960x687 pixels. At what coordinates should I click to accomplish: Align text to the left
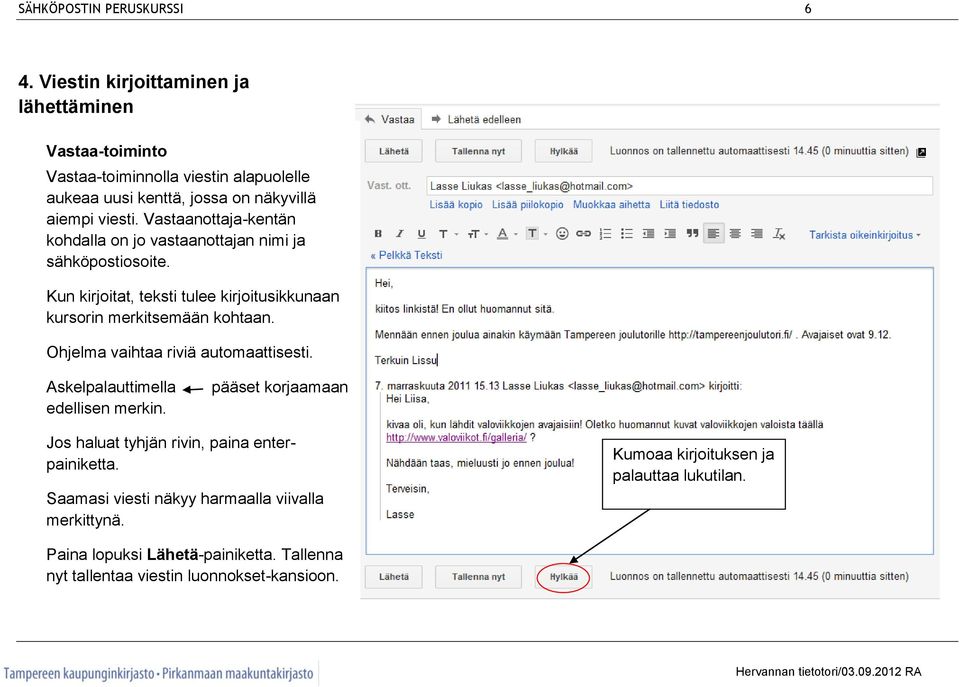point(713,234)
